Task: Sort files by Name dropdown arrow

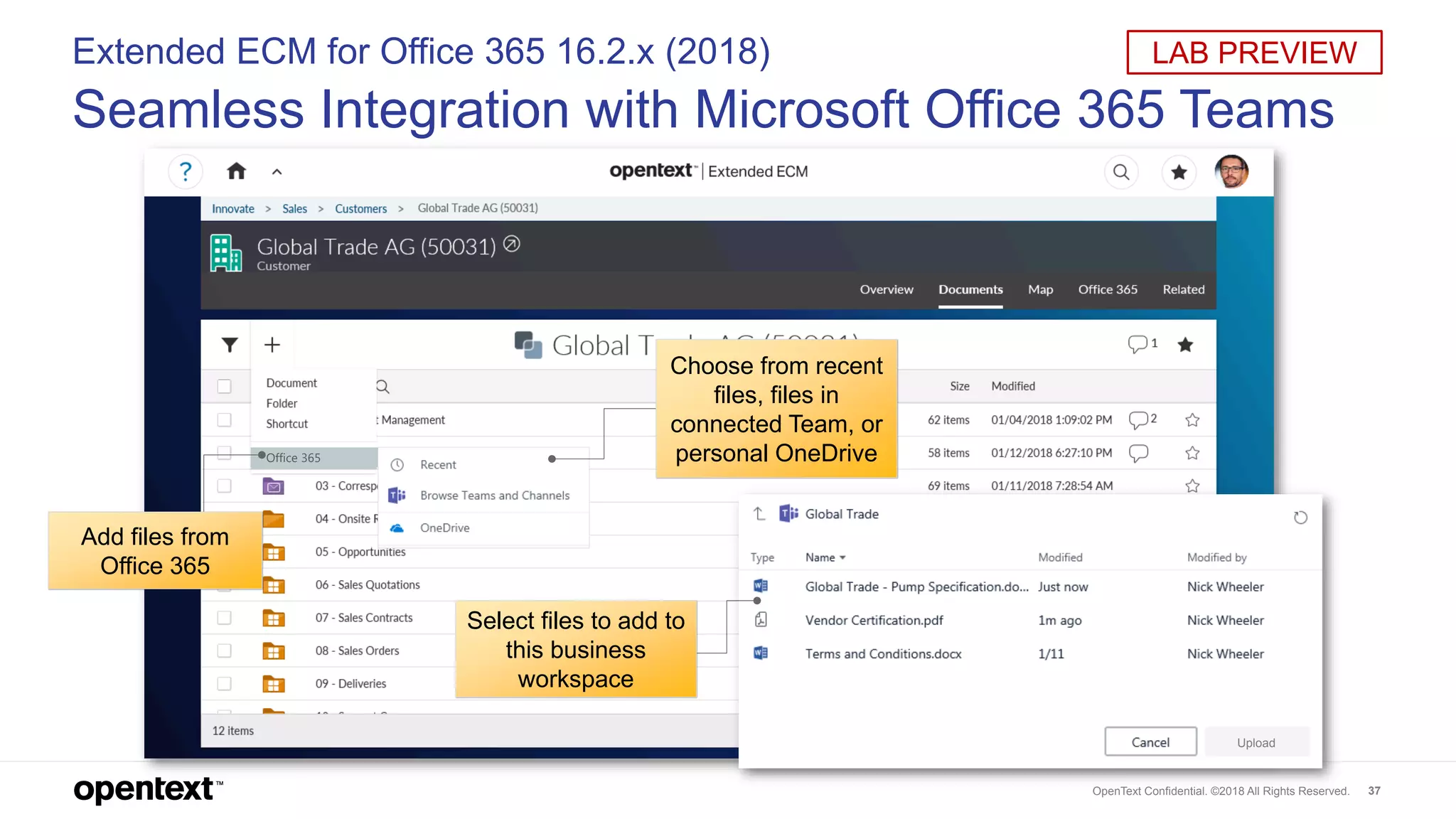Action: [843, 558]
